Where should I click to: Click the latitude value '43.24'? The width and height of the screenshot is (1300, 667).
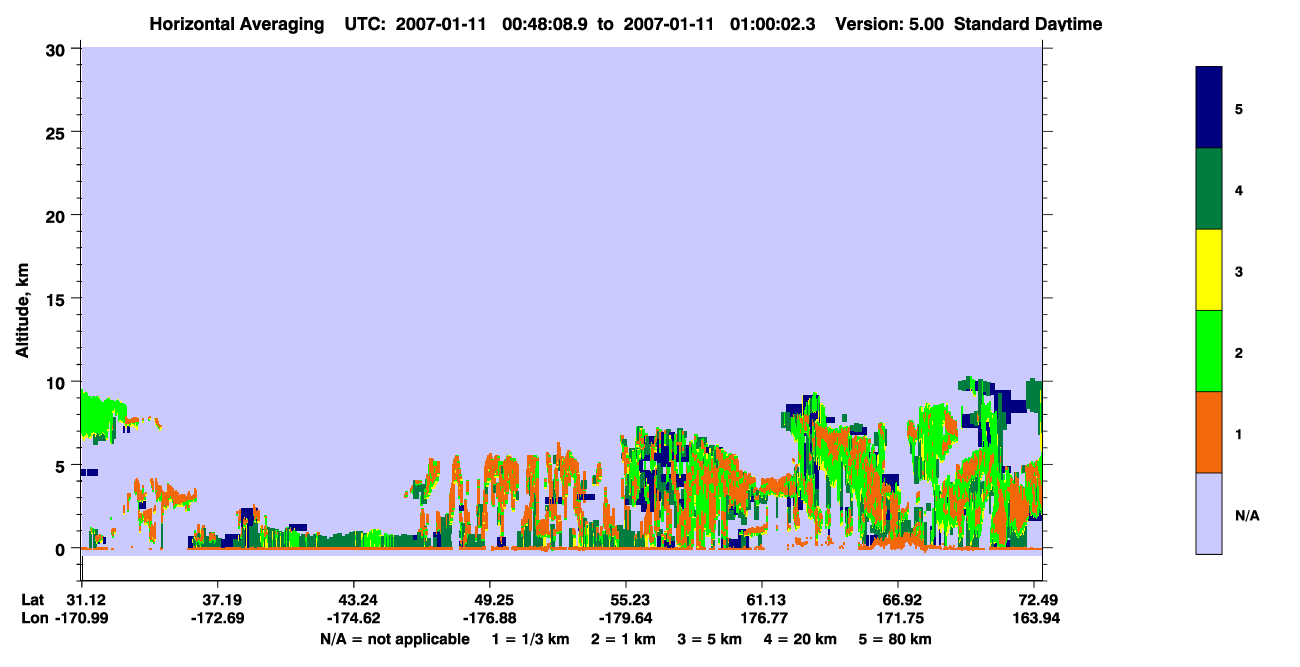click(x=353, y=600)
